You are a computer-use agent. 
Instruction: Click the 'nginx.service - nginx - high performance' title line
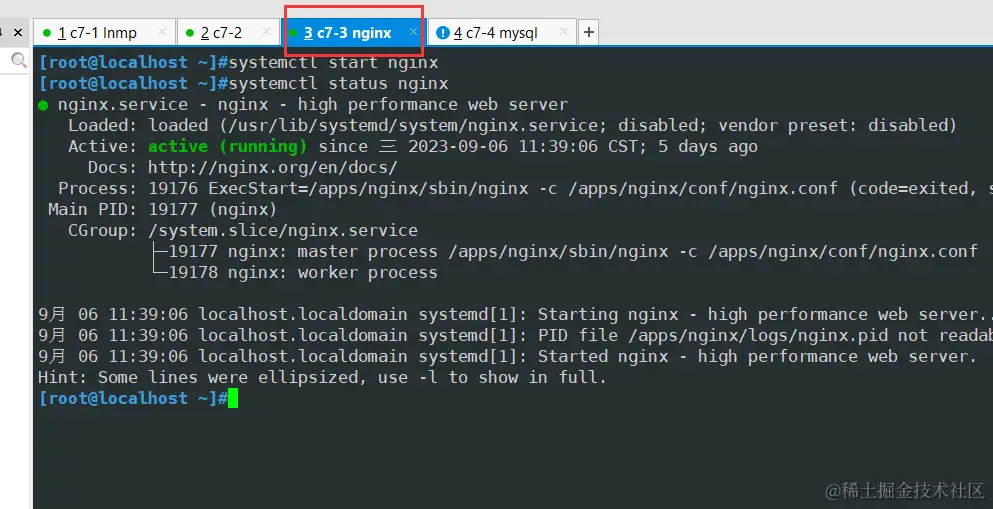[x=313, y=104]
